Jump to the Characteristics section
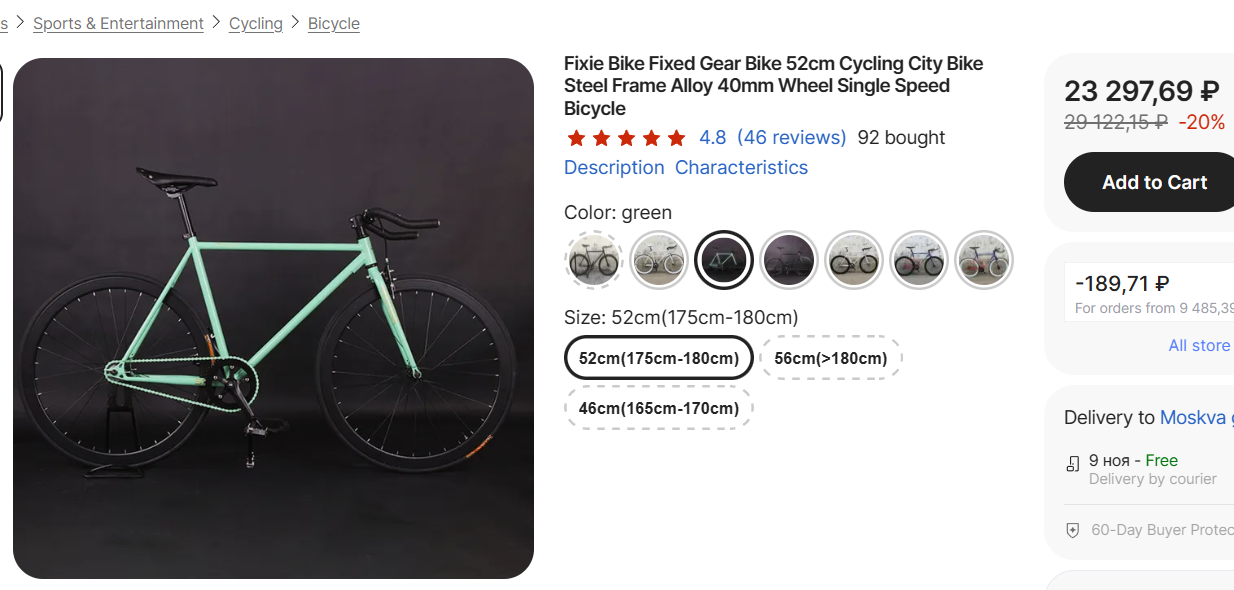 (x=741, y=168)
